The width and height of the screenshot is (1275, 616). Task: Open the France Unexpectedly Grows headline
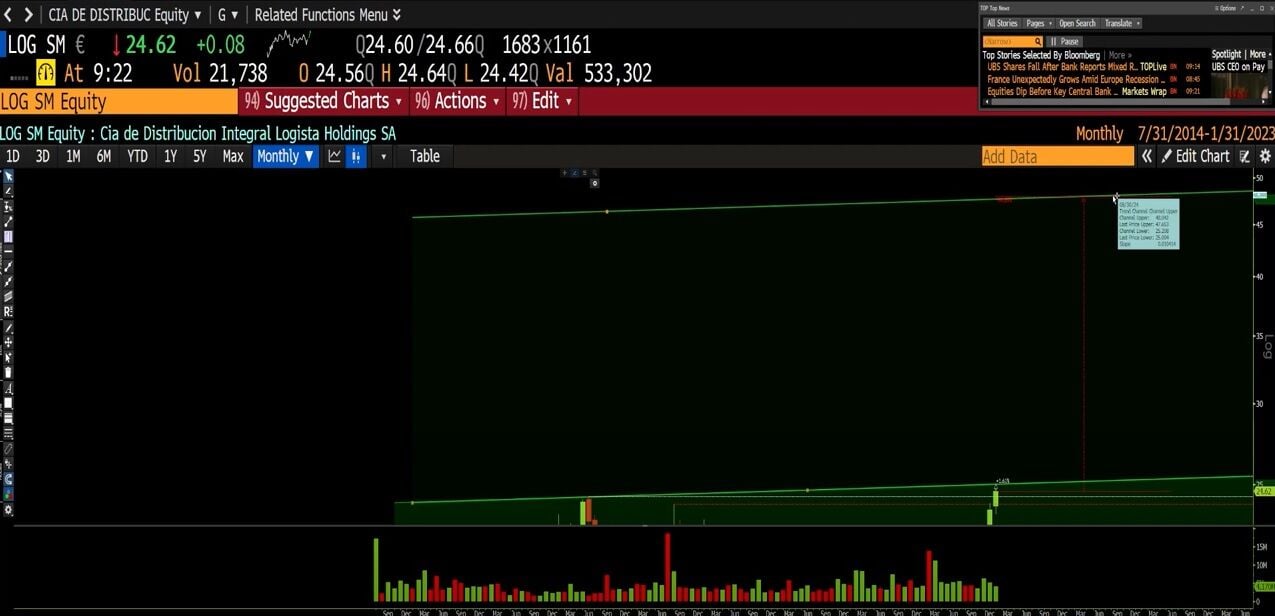pyautogui.click(x=1076, y=79)
